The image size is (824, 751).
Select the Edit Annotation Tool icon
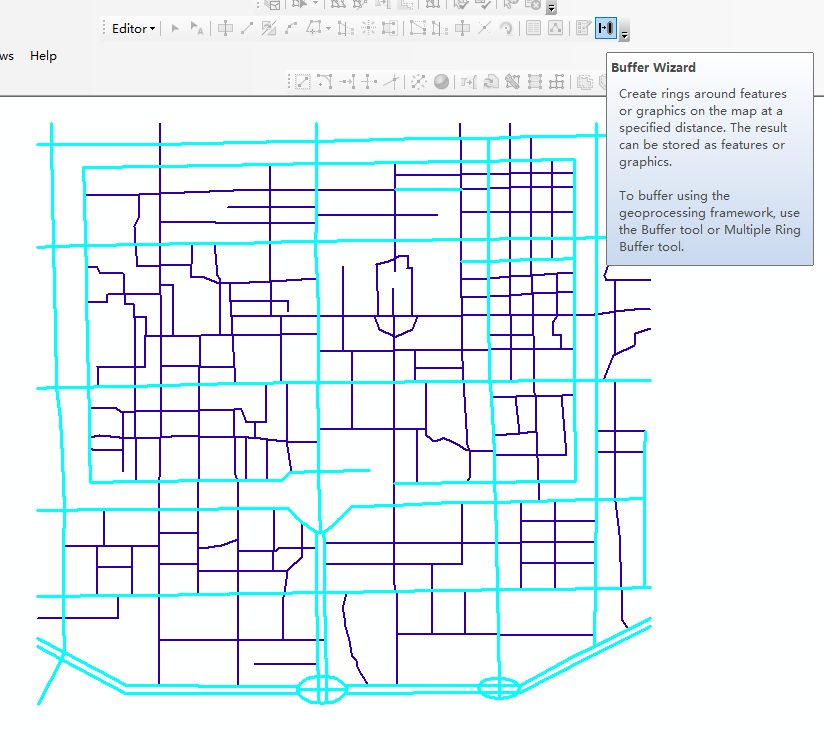197,28
